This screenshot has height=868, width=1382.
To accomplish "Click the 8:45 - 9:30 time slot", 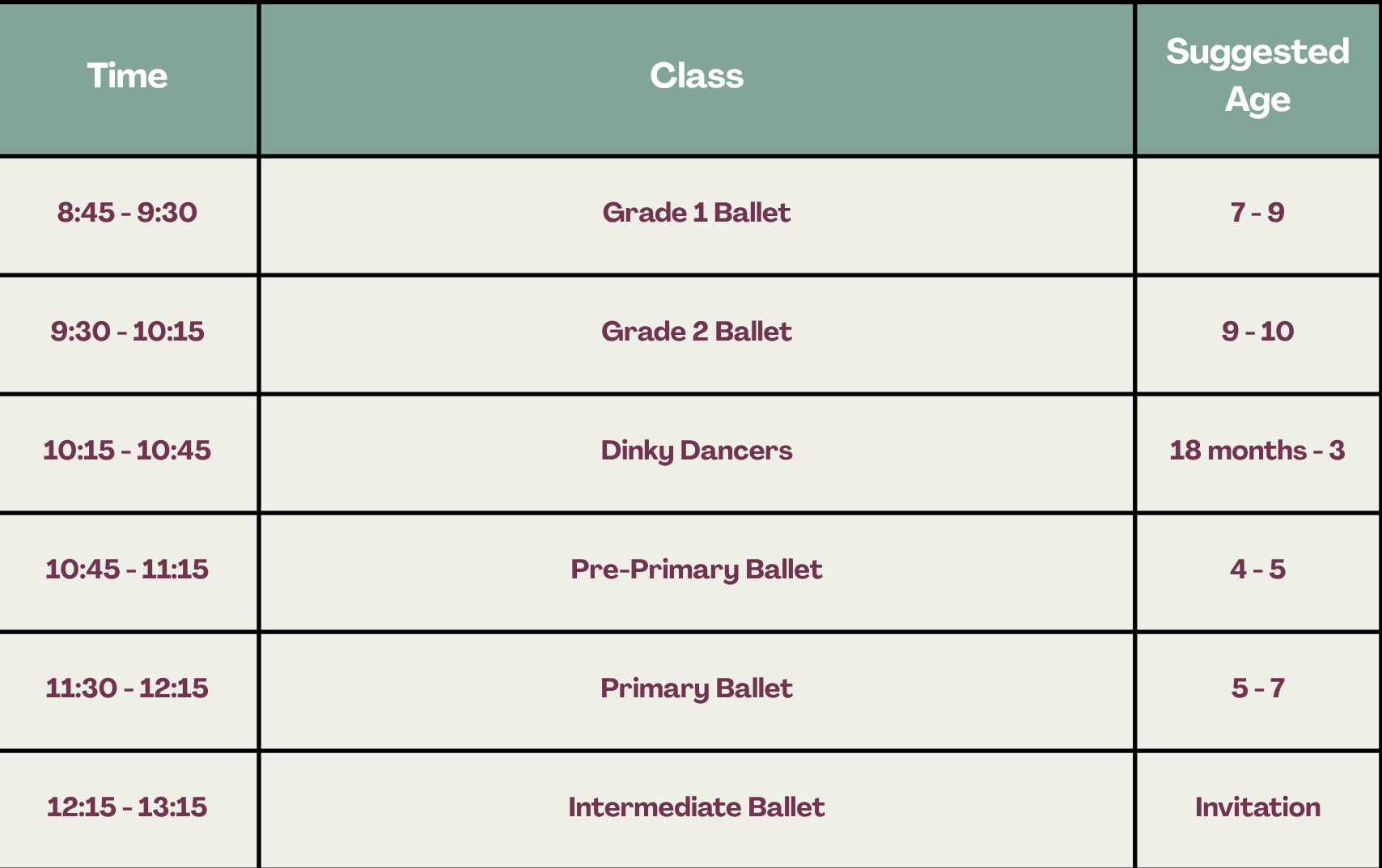I will tap(127, 213).
